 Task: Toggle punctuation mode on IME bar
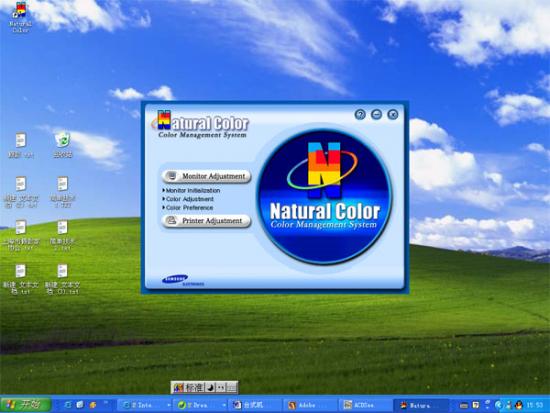[221, 387]
